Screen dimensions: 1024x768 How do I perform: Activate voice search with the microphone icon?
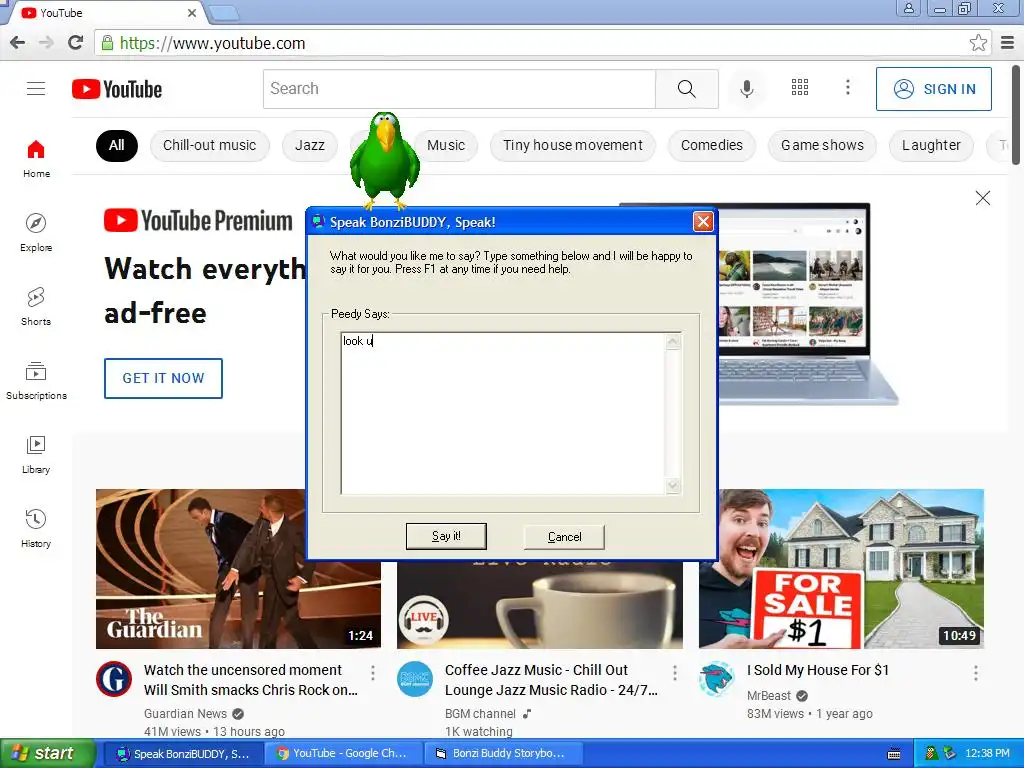point(746,88)
